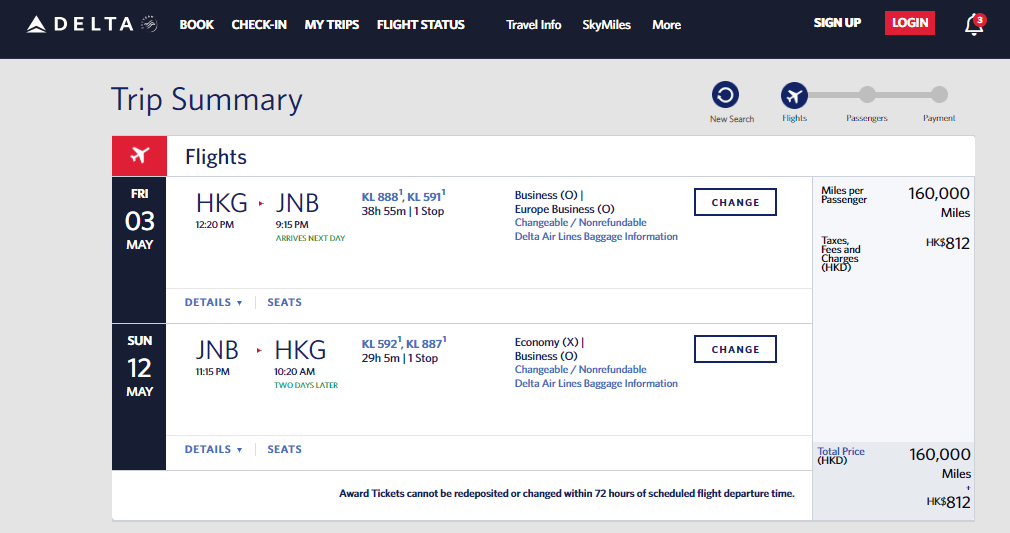Viewport: 1010px width, 533px height.
Task: Open the Travel Info menu
Action: click(x=533, y=24)
